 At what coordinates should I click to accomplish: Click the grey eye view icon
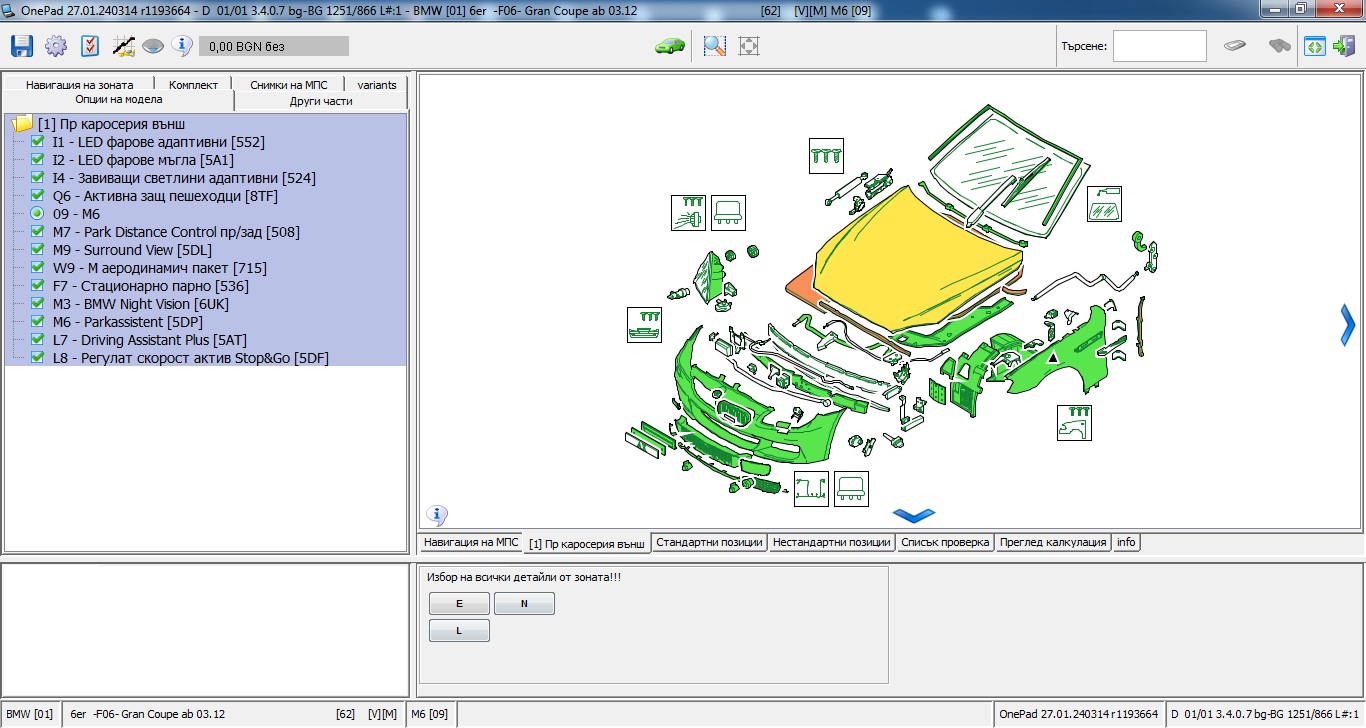pyautogui.click(x=152, y=46)
